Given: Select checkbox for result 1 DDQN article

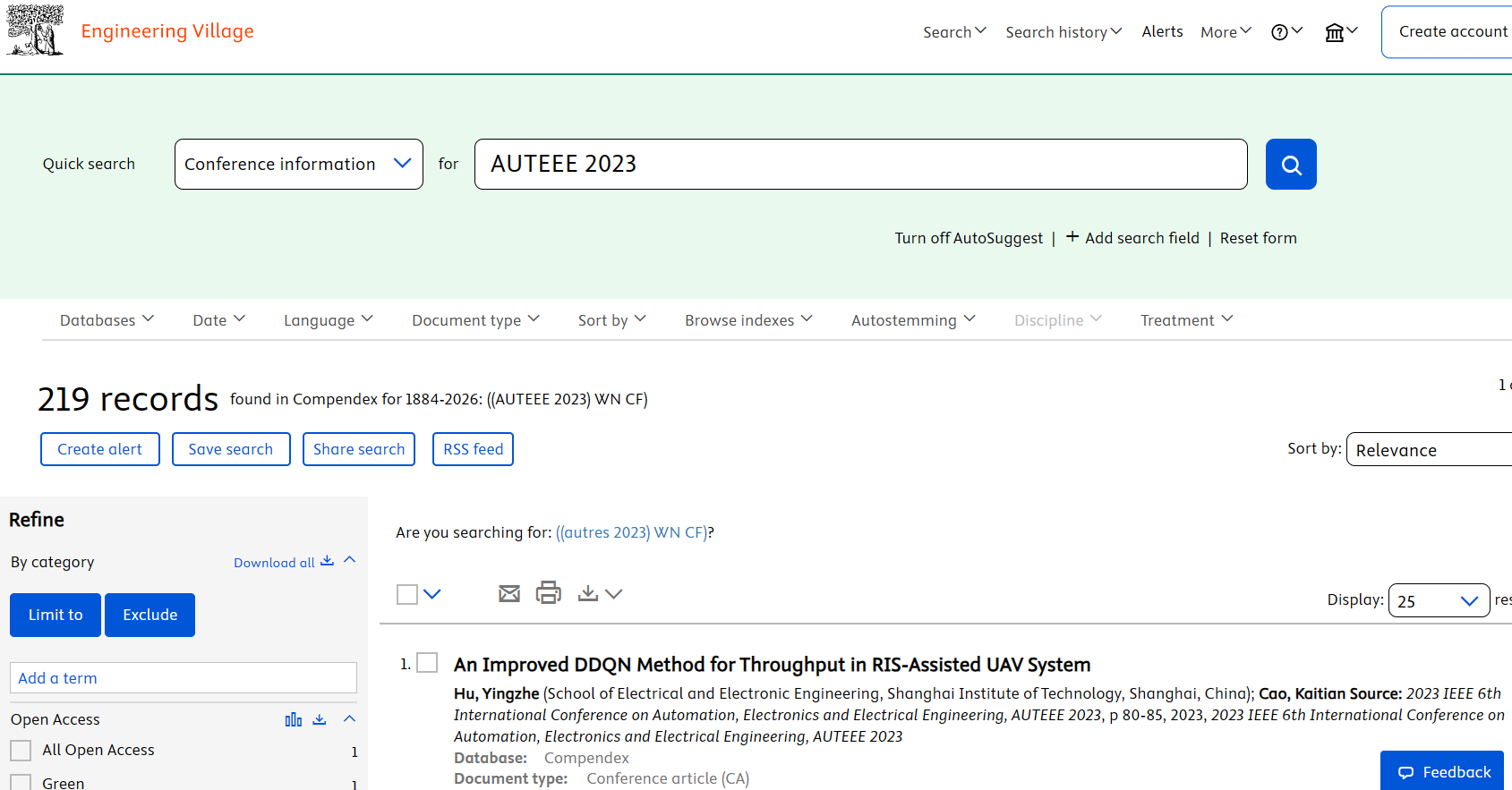Looking at the screenshot, I should pos(428,663).
